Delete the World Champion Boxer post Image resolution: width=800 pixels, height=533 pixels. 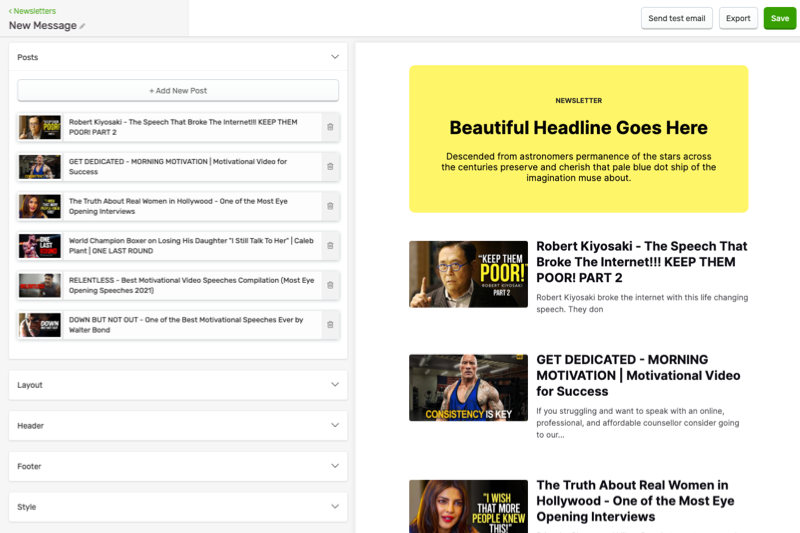coord(330,246)
